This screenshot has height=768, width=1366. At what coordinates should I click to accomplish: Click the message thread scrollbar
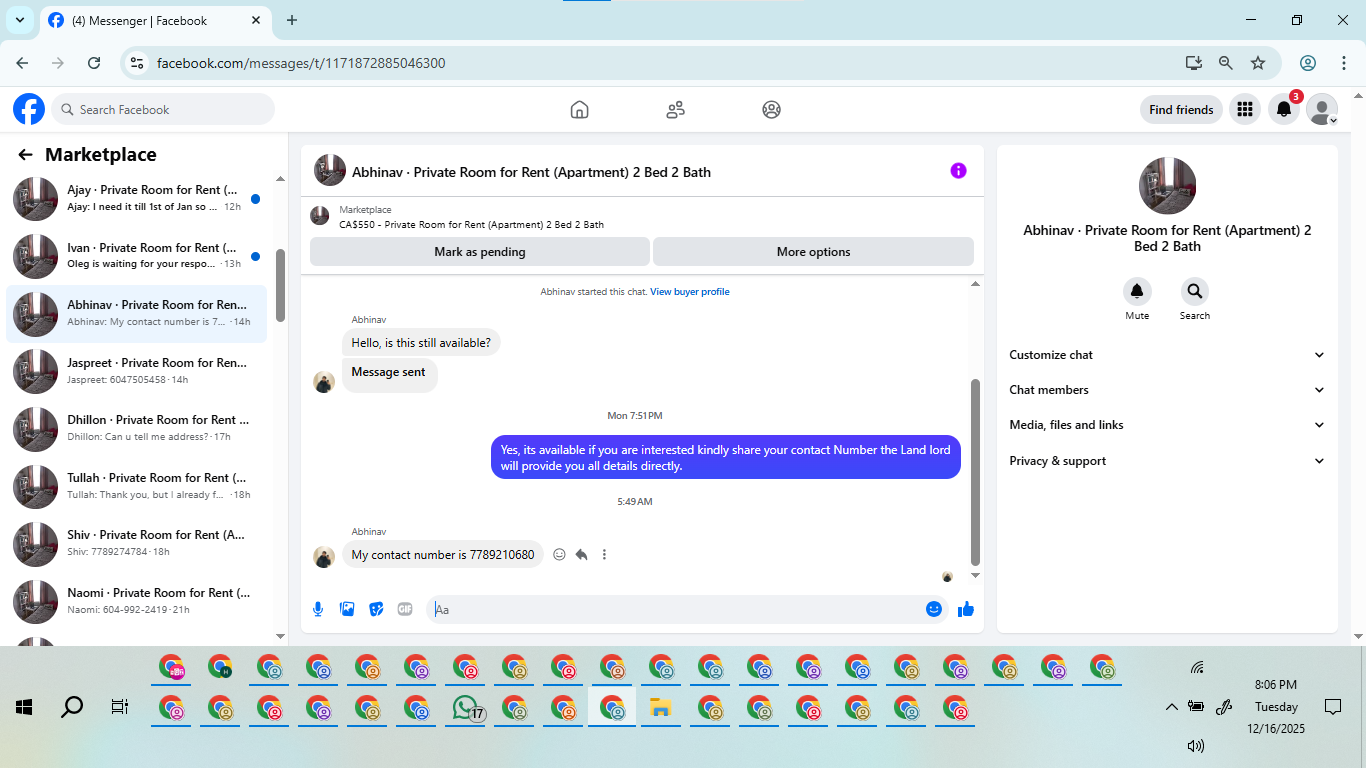point(976,472)
